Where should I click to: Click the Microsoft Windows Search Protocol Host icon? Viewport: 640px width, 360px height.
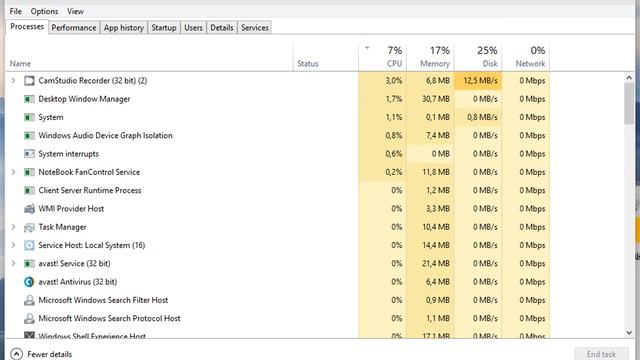(29, 319)
